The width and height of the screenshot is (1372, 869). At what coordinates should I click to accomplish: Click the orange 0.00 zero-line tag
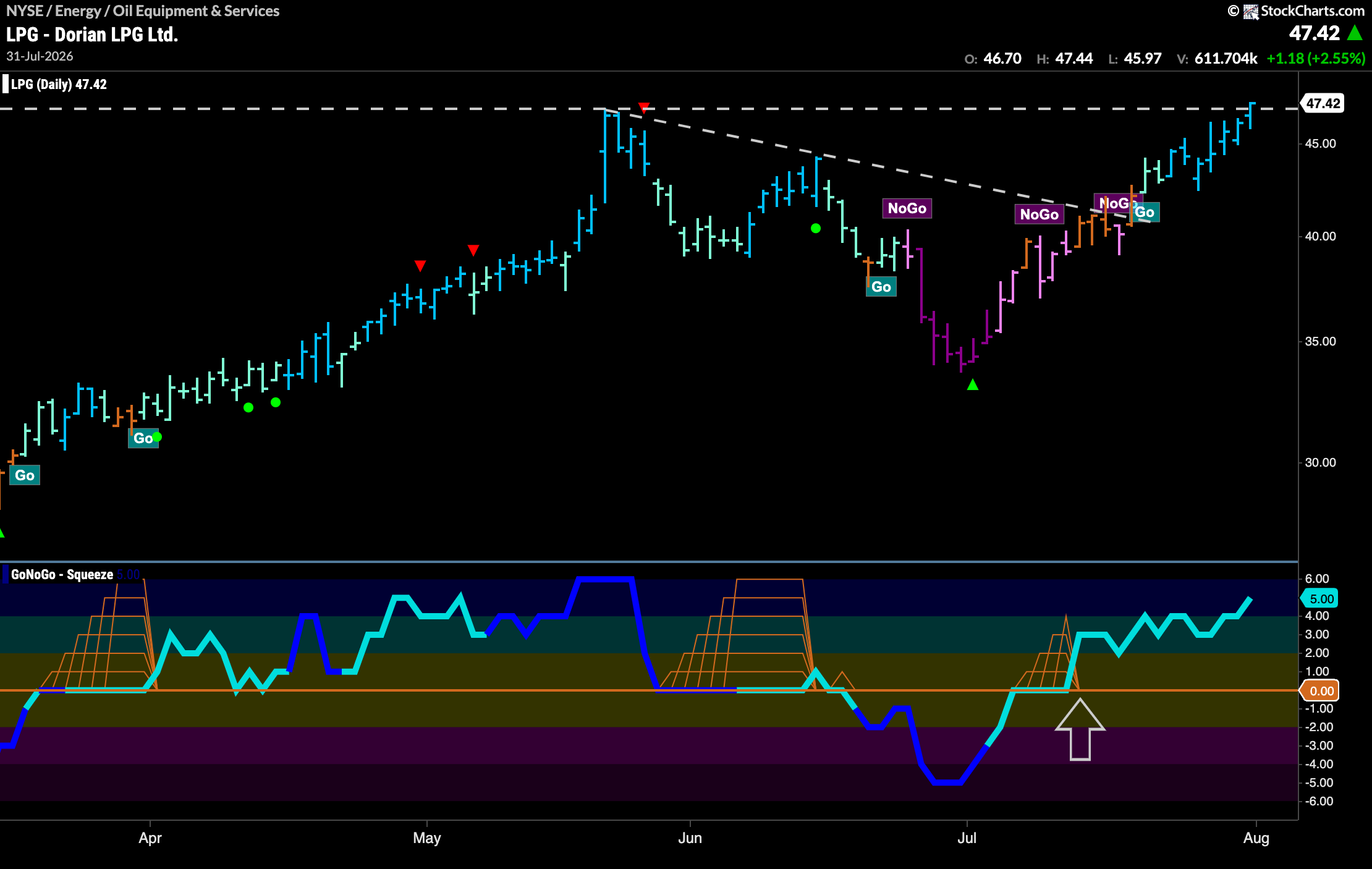pos(1321,691)
